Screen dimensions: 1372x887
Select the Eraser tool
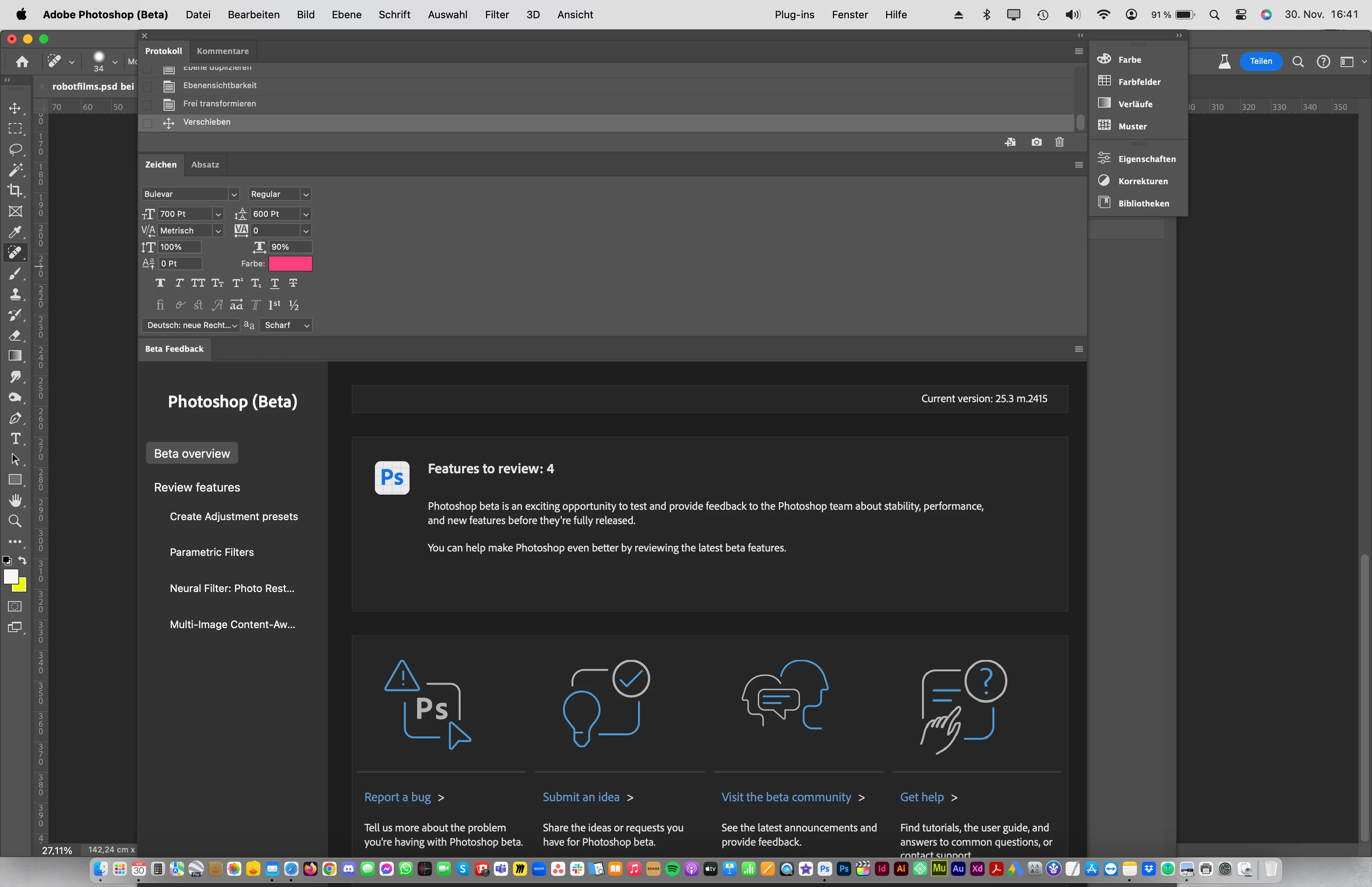click(x=15, y=335)
